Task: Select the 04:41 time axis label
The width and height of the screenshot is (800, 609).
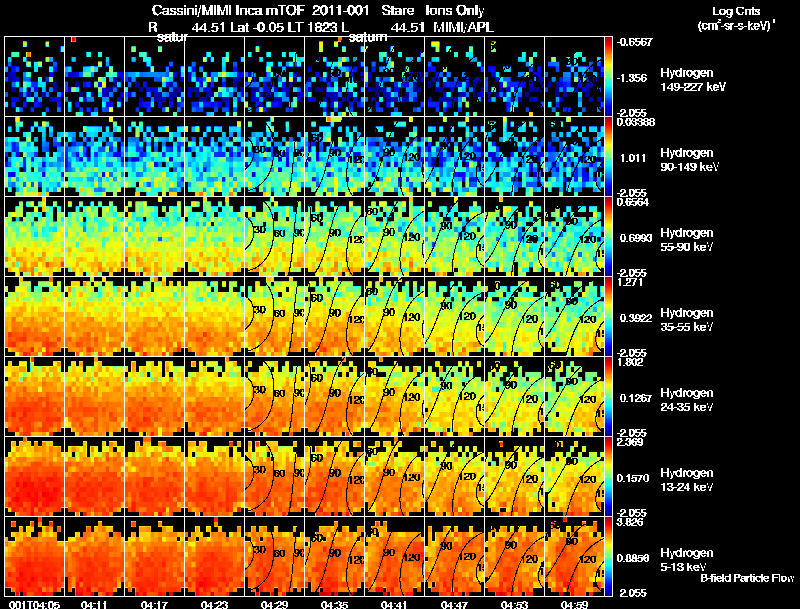Action: [394, 604]
